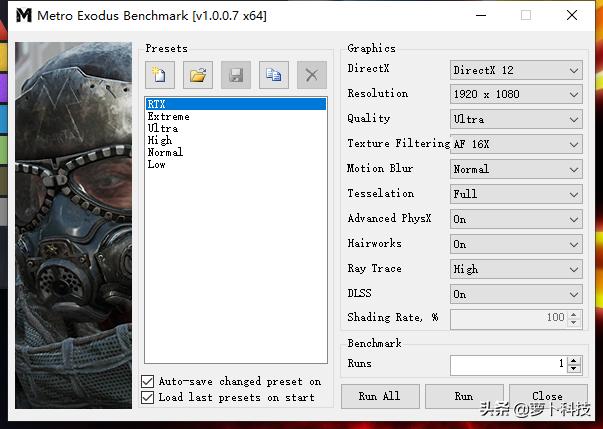Click the New preset icon
Image resolution: width=603 pixels, height=429 pixels.
point(160,75)
